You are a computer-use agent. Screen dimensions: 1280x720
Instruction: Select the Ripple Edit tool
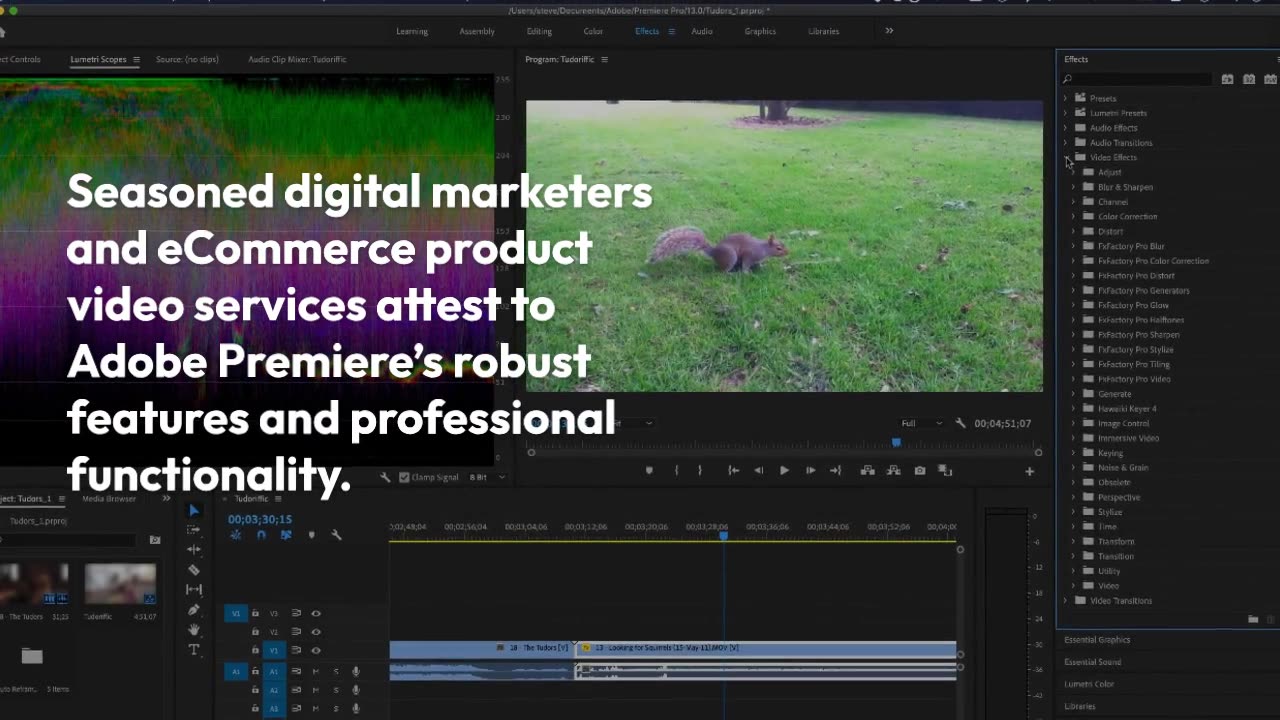[194, 549]
